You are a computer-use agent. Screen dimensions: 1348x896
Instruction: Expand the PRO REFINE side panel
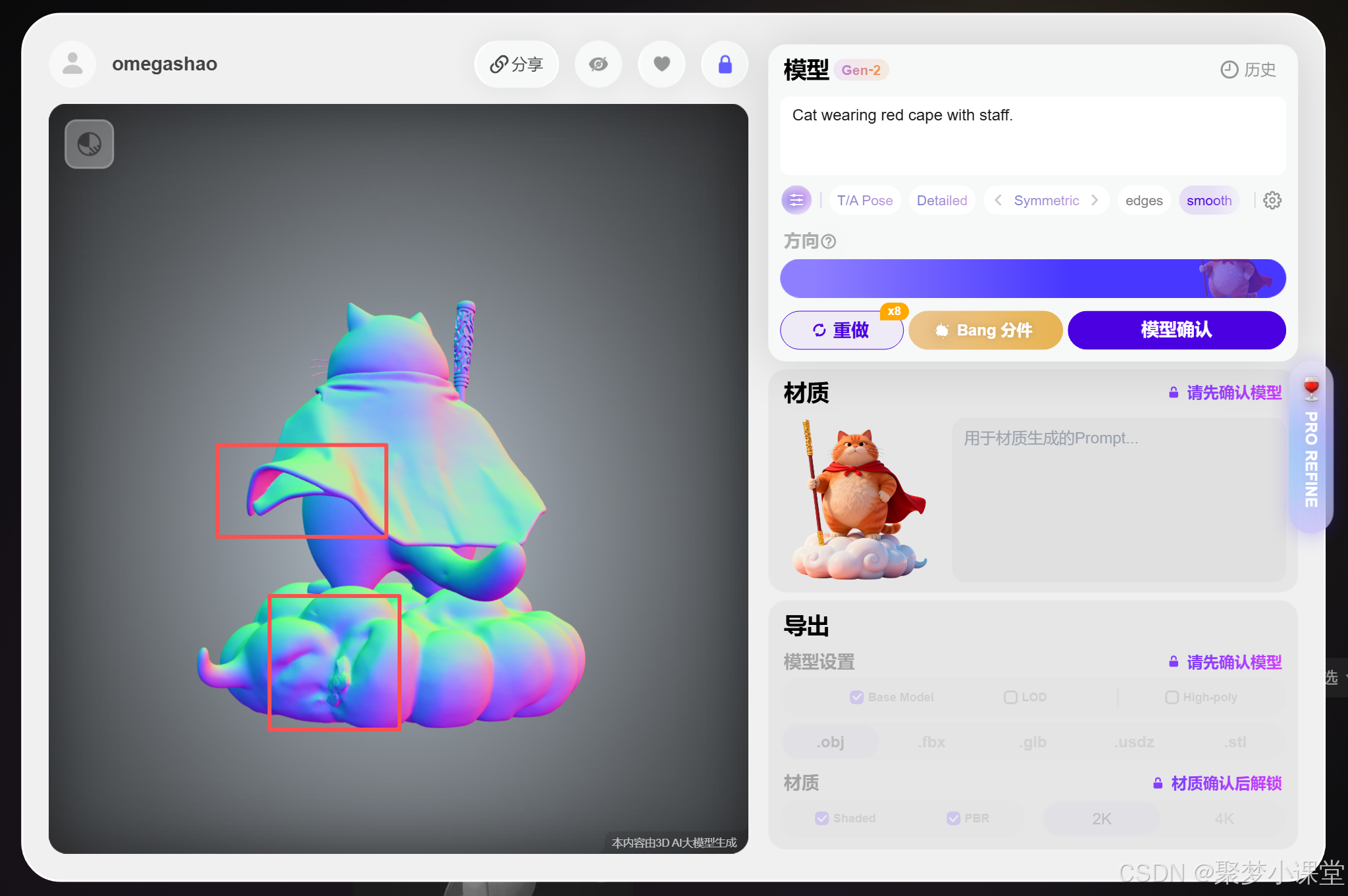tap(1310, 449)
